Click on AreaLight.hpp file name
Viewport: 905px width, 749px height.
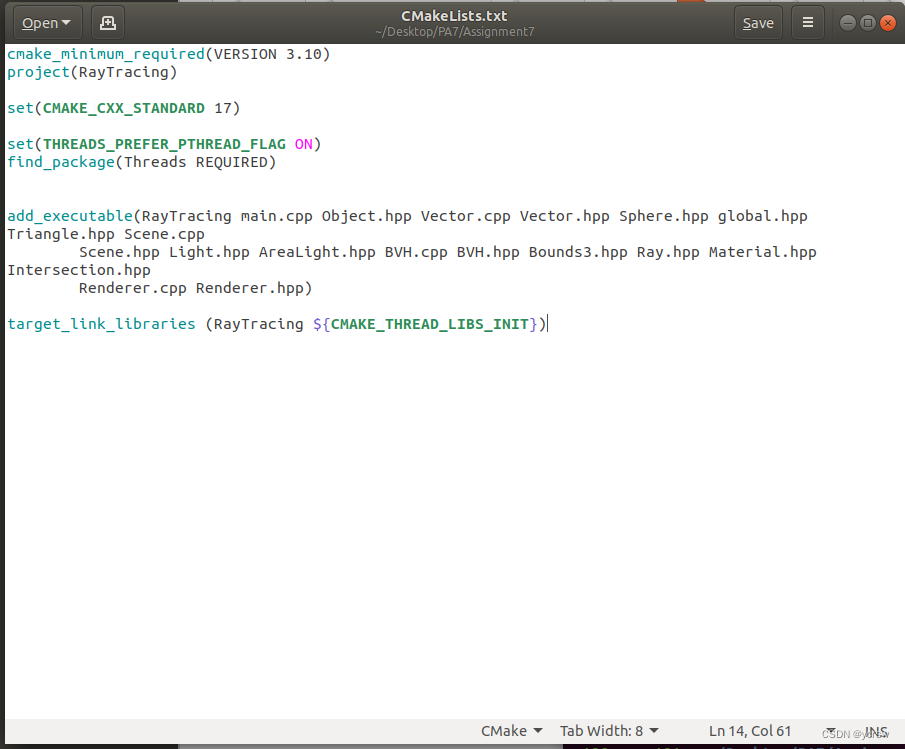(317, 252)
